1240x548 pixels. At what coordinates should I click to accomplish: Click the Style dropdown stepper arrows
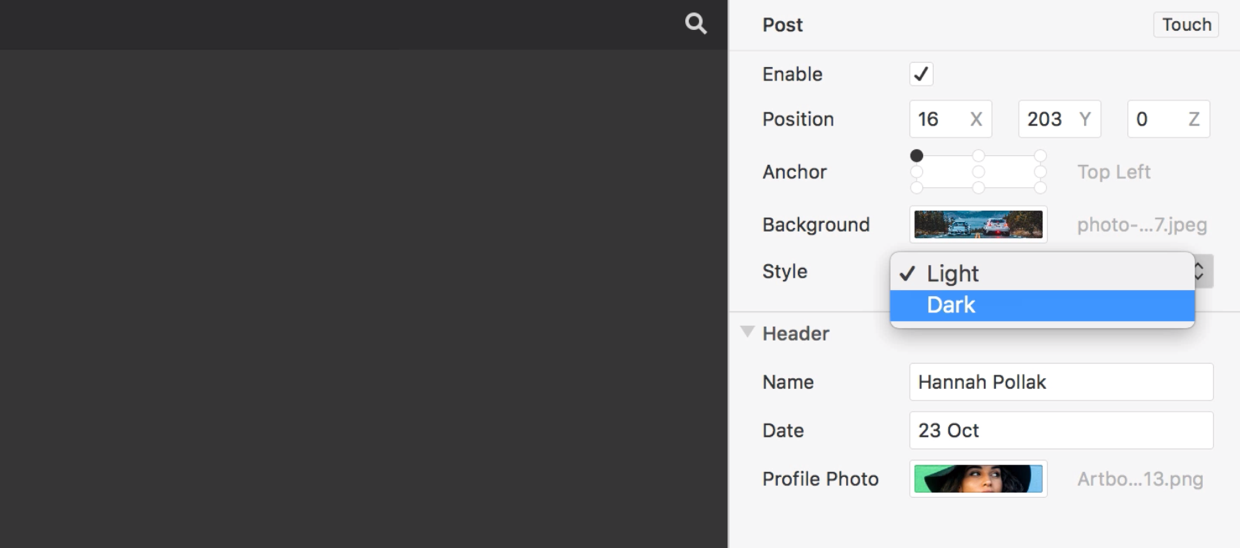[x=1203, y=271]
